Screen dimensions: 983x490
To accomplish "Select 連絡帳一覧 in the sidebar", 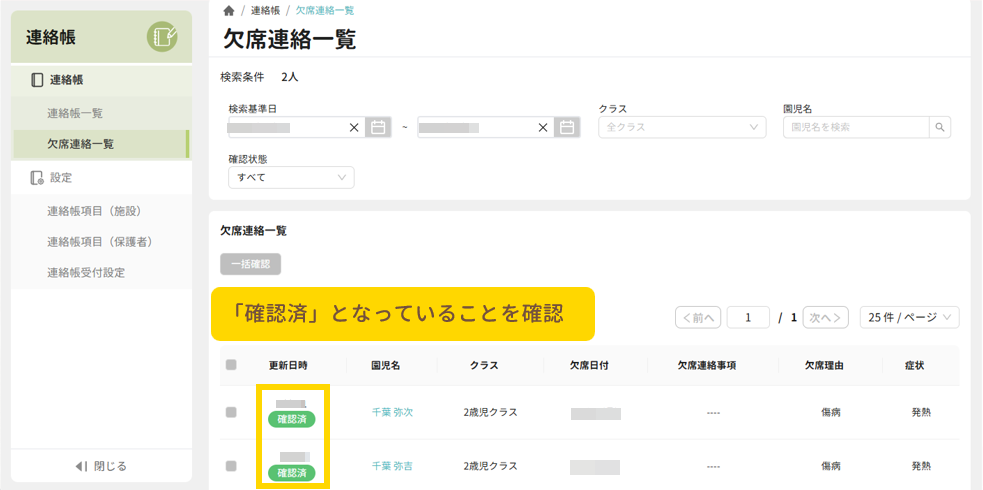I will [75, 113].
